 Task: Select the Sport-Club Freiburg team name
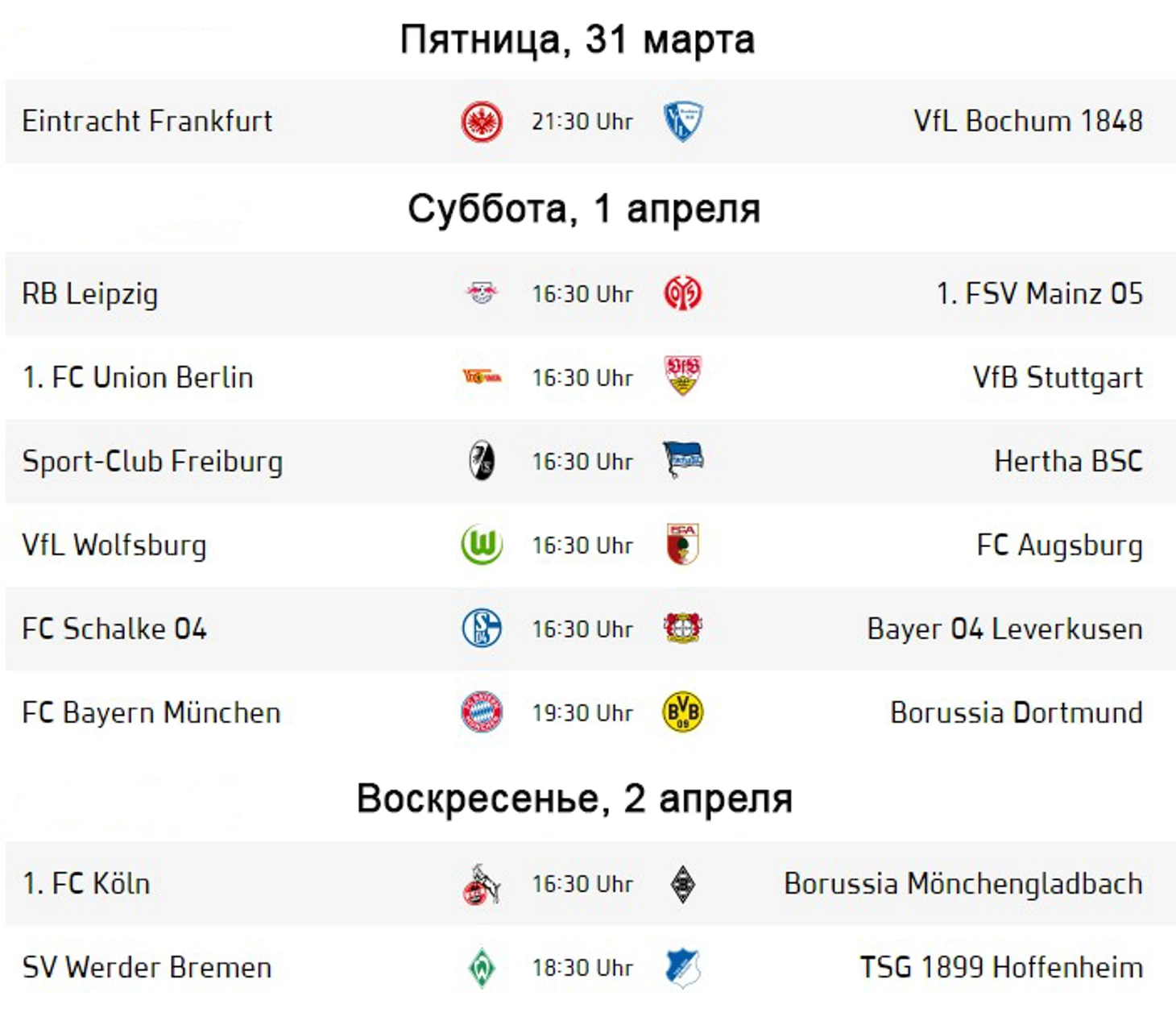coord(153,462)
